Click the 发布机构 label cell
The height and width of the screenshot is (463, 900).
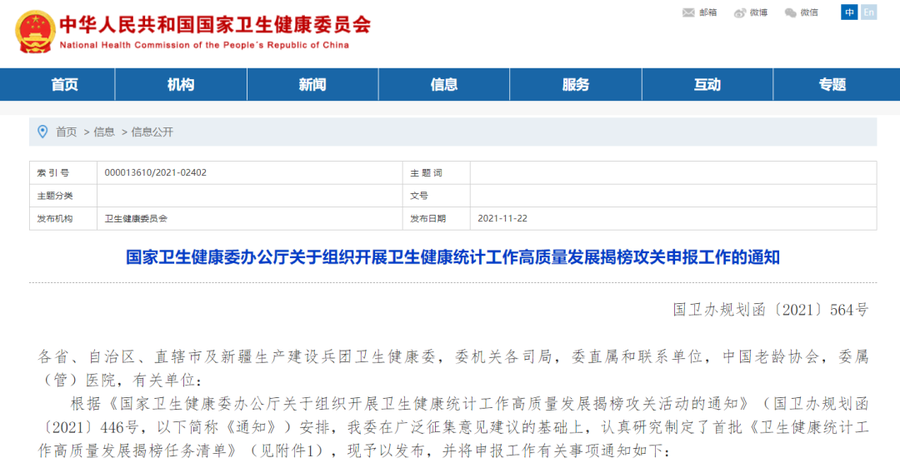63,219
